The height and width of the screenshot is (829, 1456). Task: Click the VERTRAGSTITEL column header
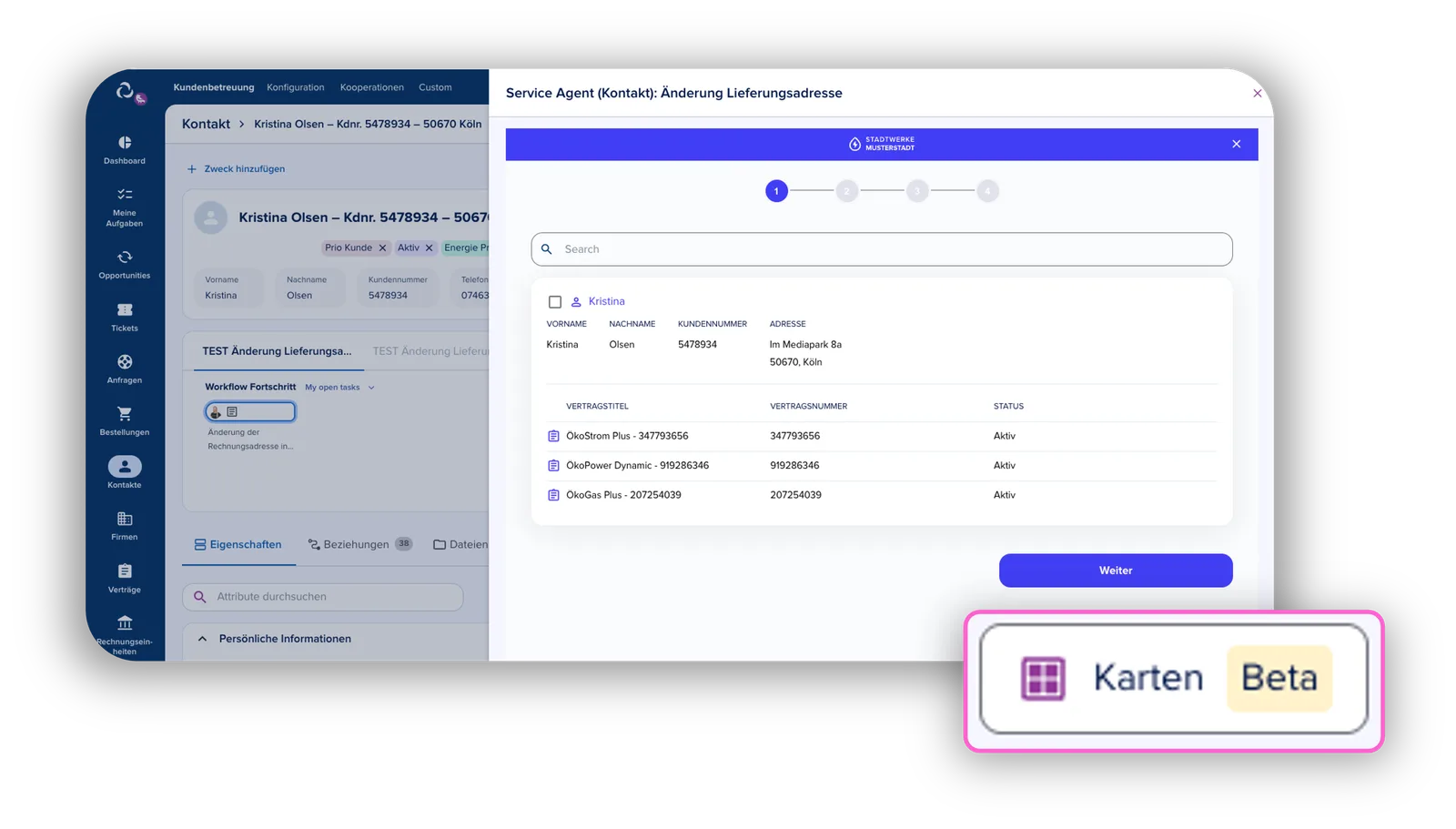pyautogui.click(x=597, y=407)
